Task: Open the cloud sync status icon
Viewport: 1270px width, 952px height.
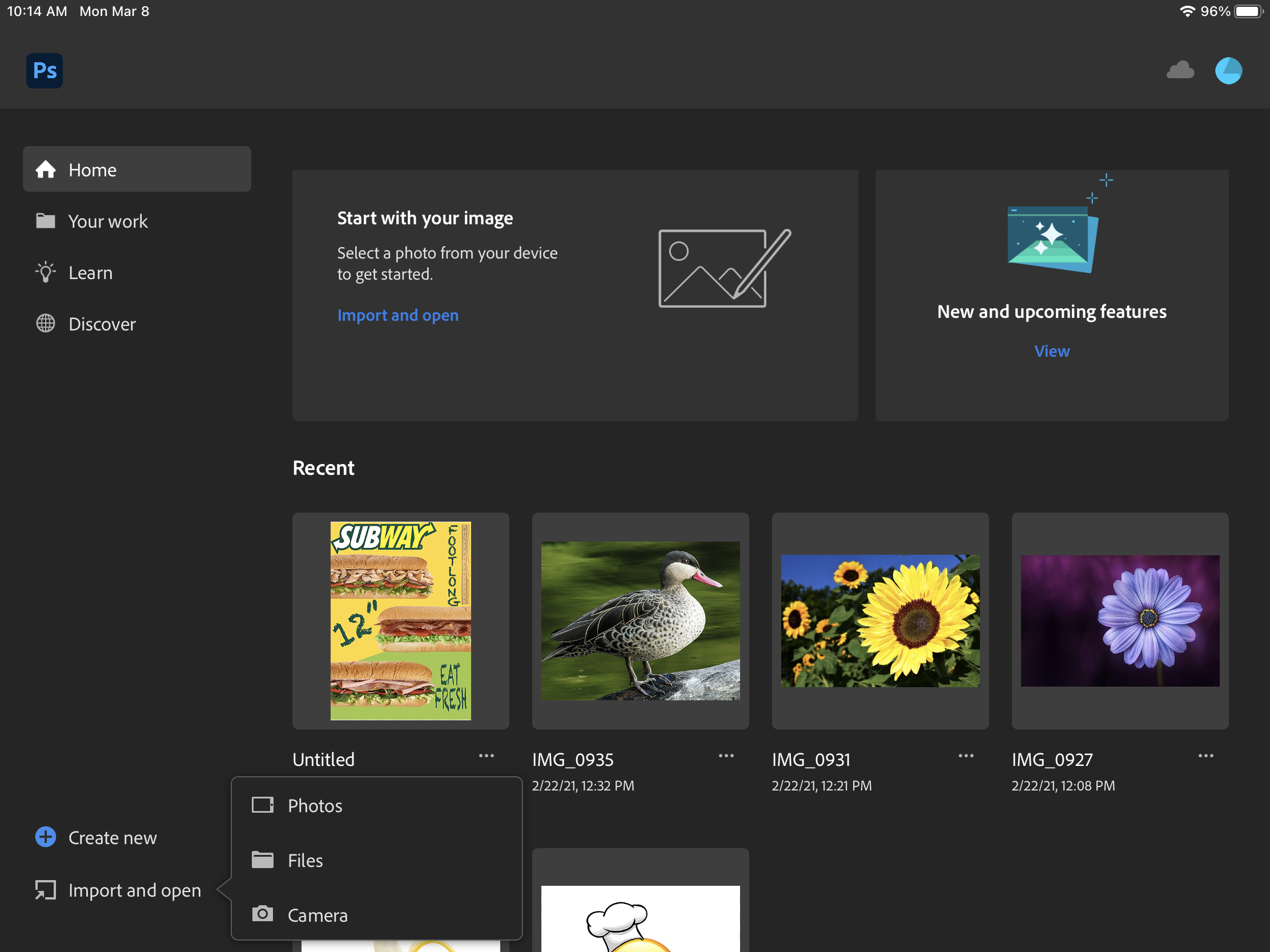Action: (x=1180, y=71)
